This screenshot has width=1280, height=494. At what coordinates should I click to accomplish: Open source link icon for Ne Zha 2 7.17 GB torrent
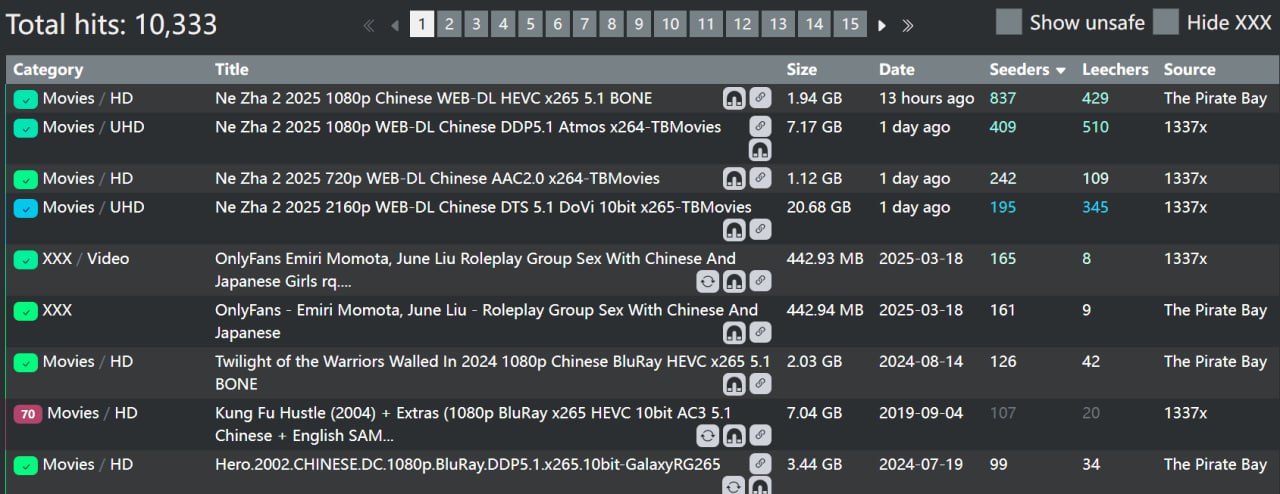pyautogui.click(x=761, y=127)
